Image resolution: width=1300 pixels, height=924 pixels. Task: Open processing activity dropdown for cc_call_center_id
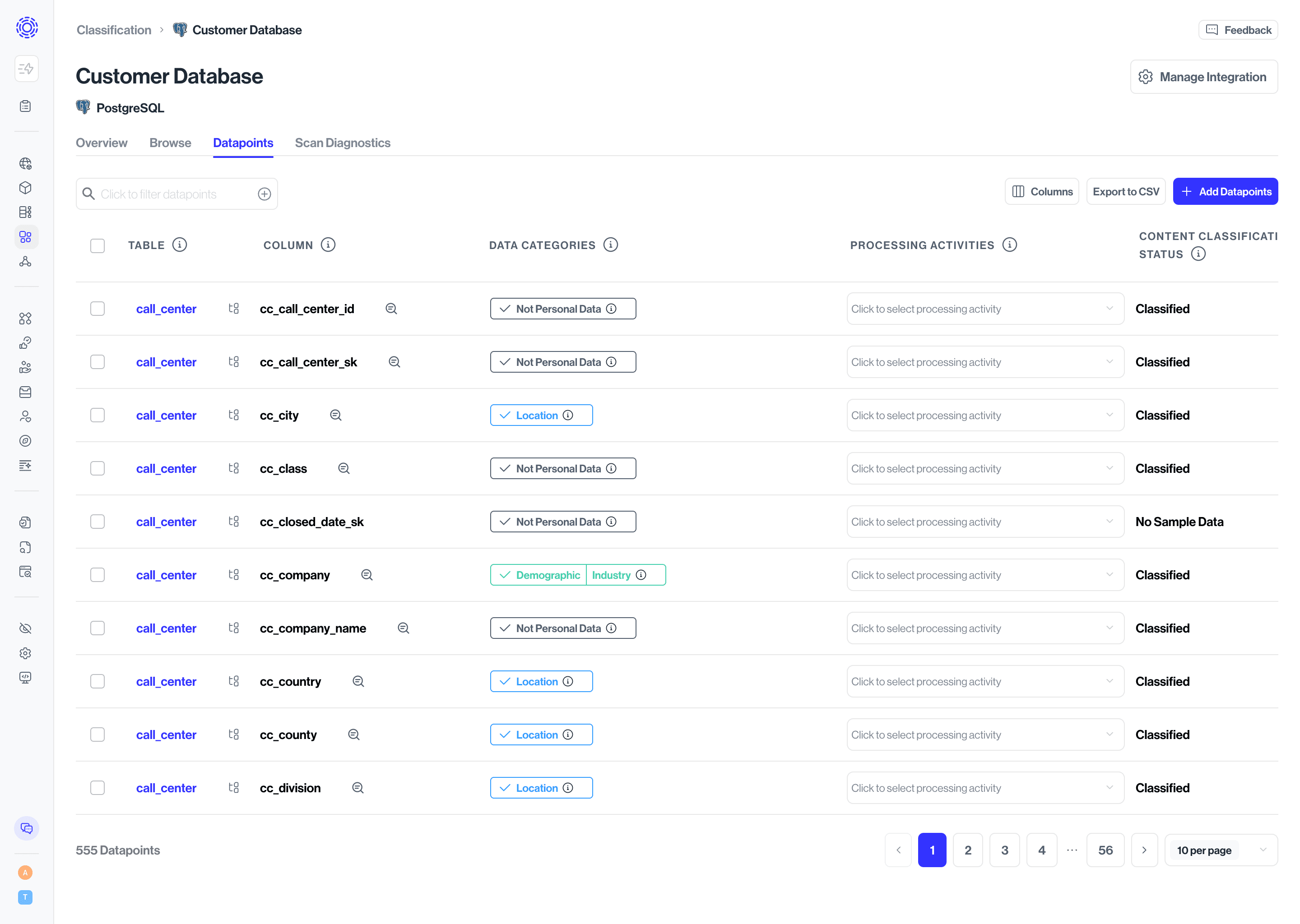(985, 309)
